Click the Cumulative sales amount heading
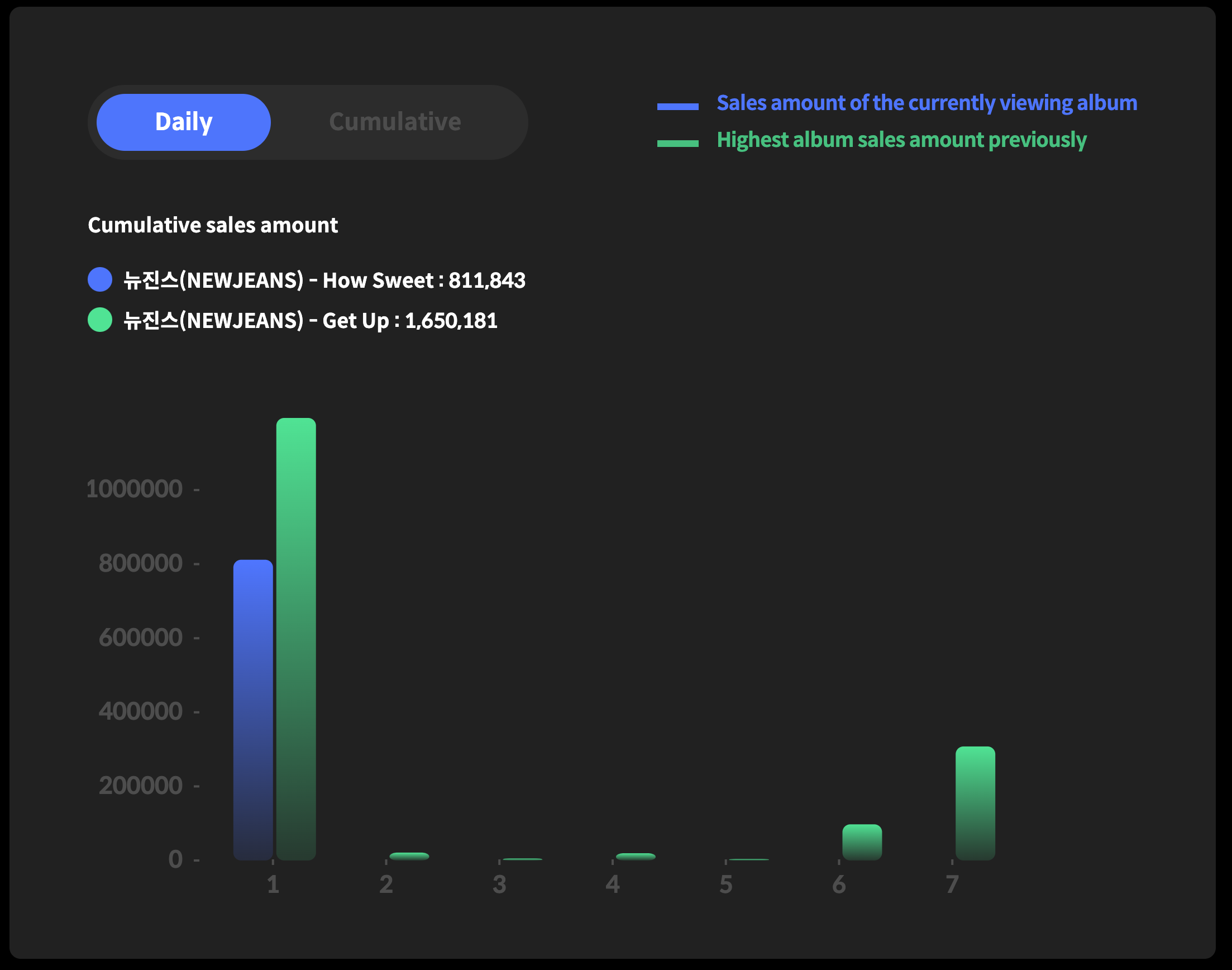This screenshot has height=970, width=1232. coord(213,226)
